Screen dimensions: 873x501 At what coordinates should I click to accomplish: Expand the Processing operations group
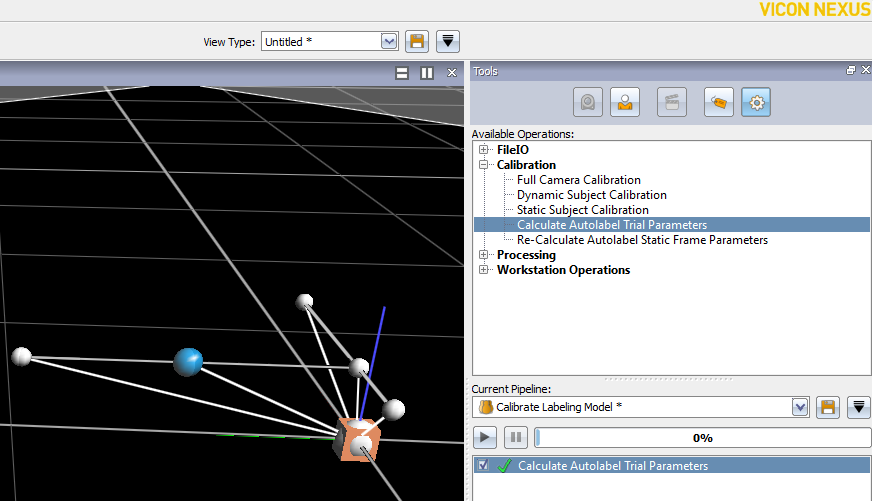484,254
